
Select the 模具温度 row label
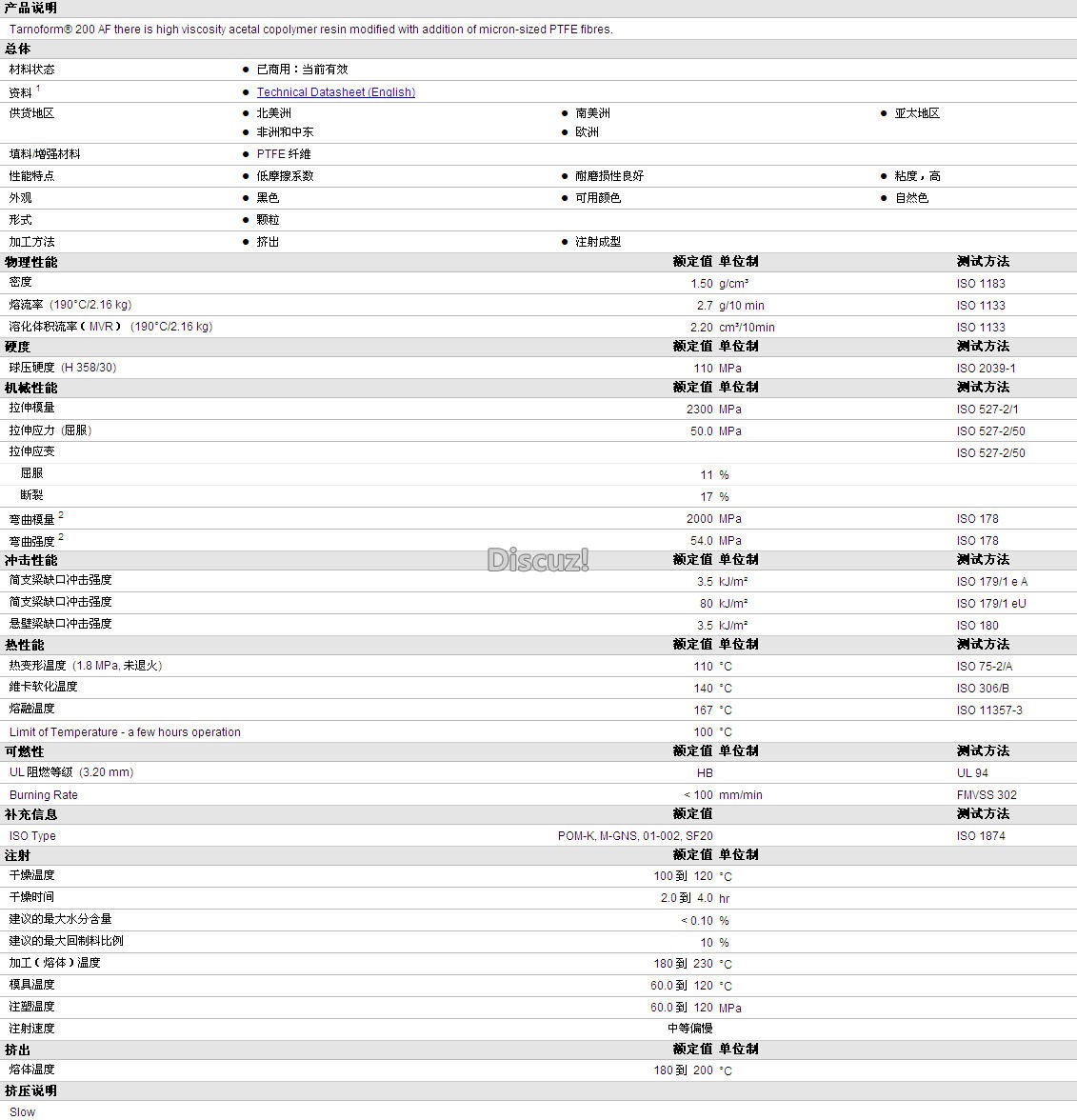31,985
